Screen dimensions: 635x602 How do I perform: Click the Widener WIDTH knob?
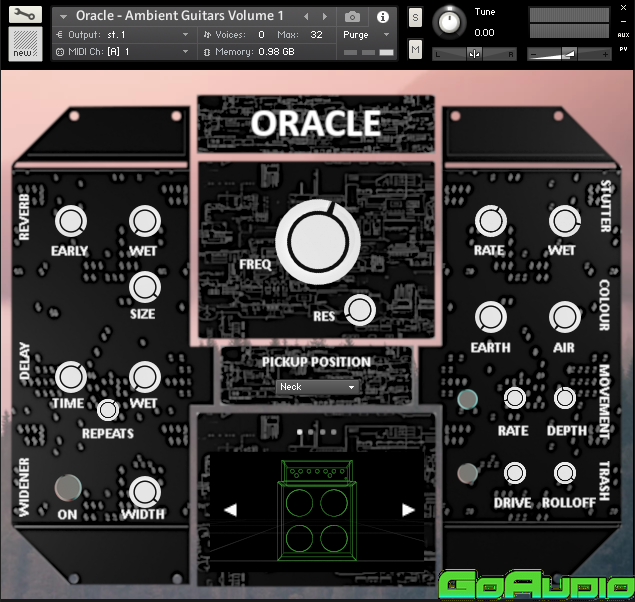click(145, 492)
